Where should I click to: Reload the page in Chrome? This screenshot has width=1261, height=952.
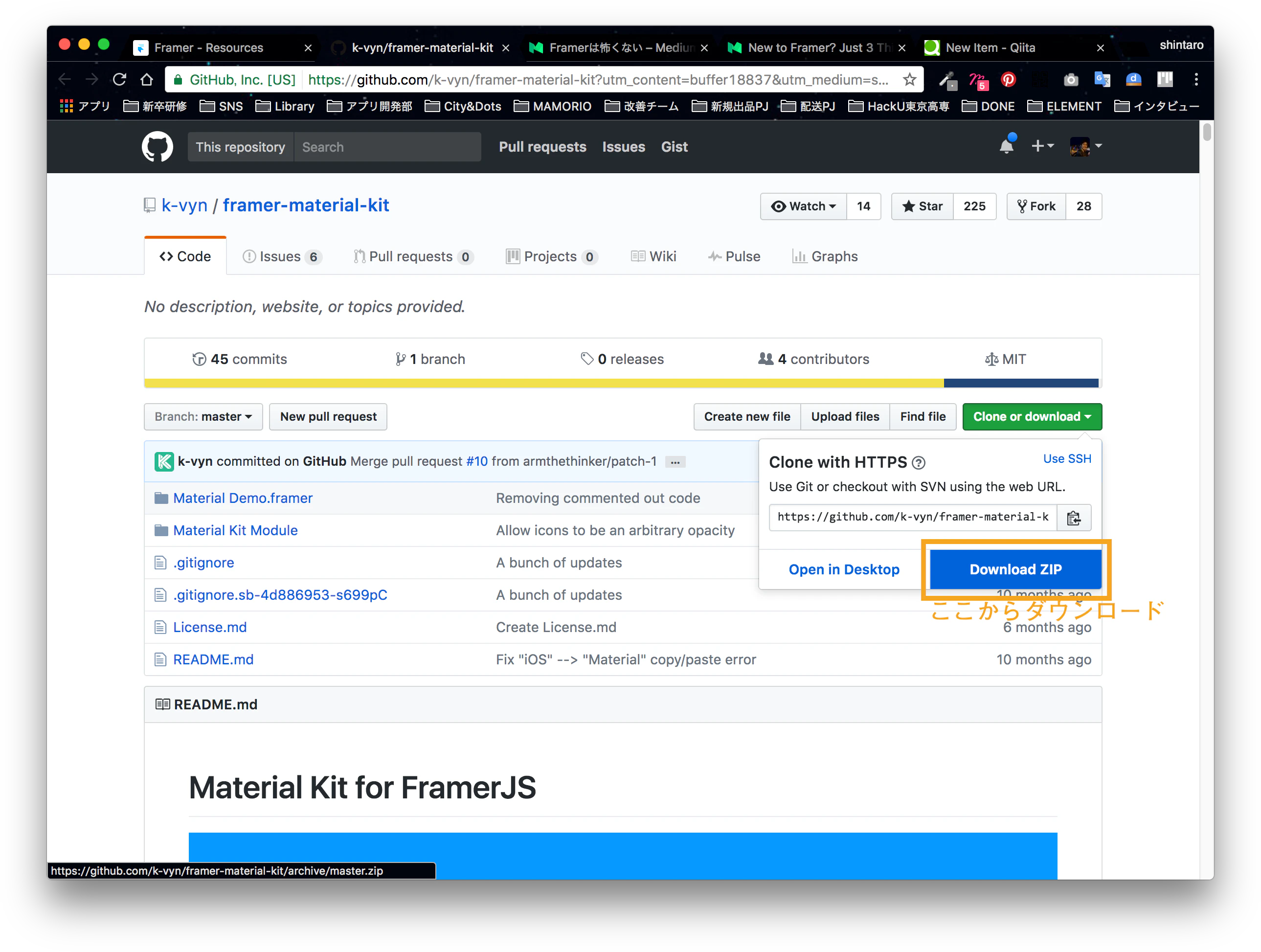[119, 80]
